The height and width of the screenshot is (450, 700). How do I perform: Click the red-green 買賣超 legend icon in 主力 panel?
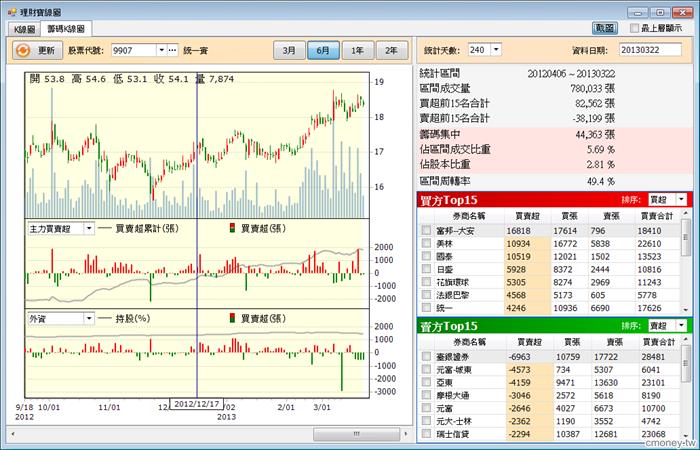(x=232, y=229)
